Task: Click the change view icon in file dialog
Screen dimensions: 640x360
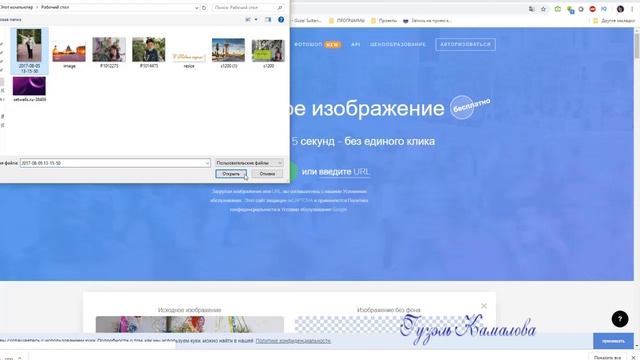Action: coord(248,20)
